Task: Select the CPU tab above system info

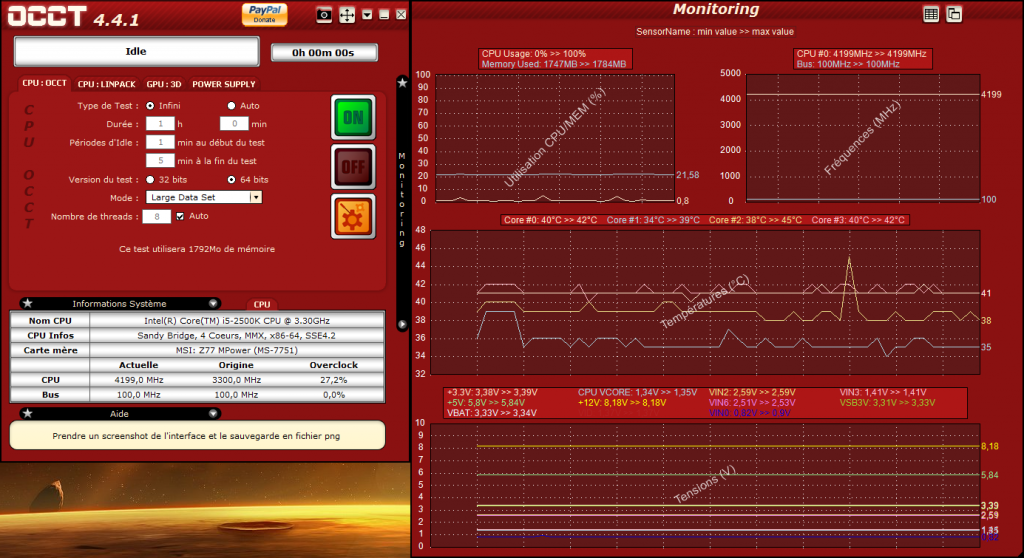Action: click(x=262, y=304)
